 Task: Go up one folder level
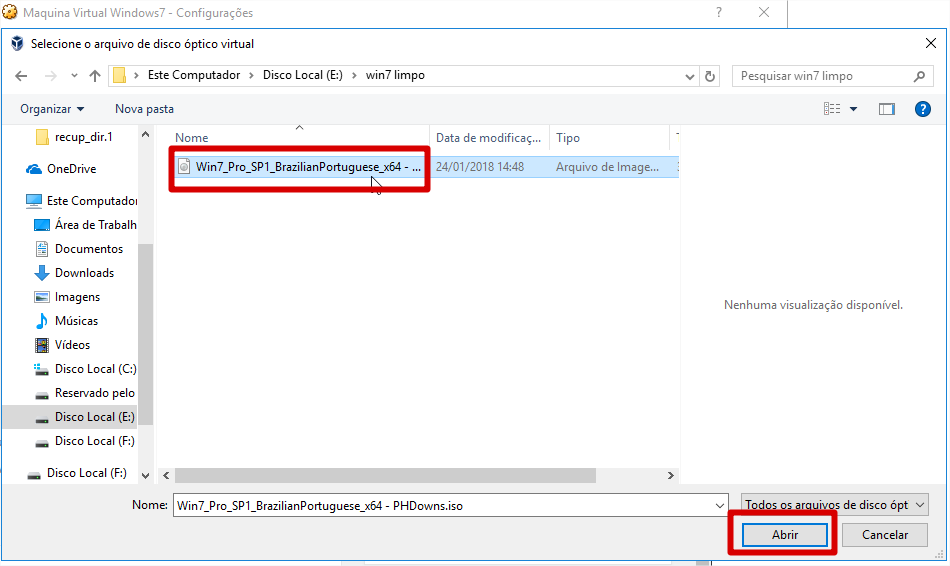click(x=95, y=76)
